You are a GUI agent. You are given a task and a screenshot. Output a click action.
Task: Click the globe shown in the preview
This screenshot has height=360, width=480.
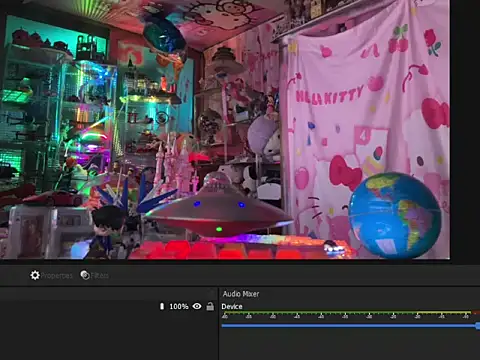coord(395,215)
